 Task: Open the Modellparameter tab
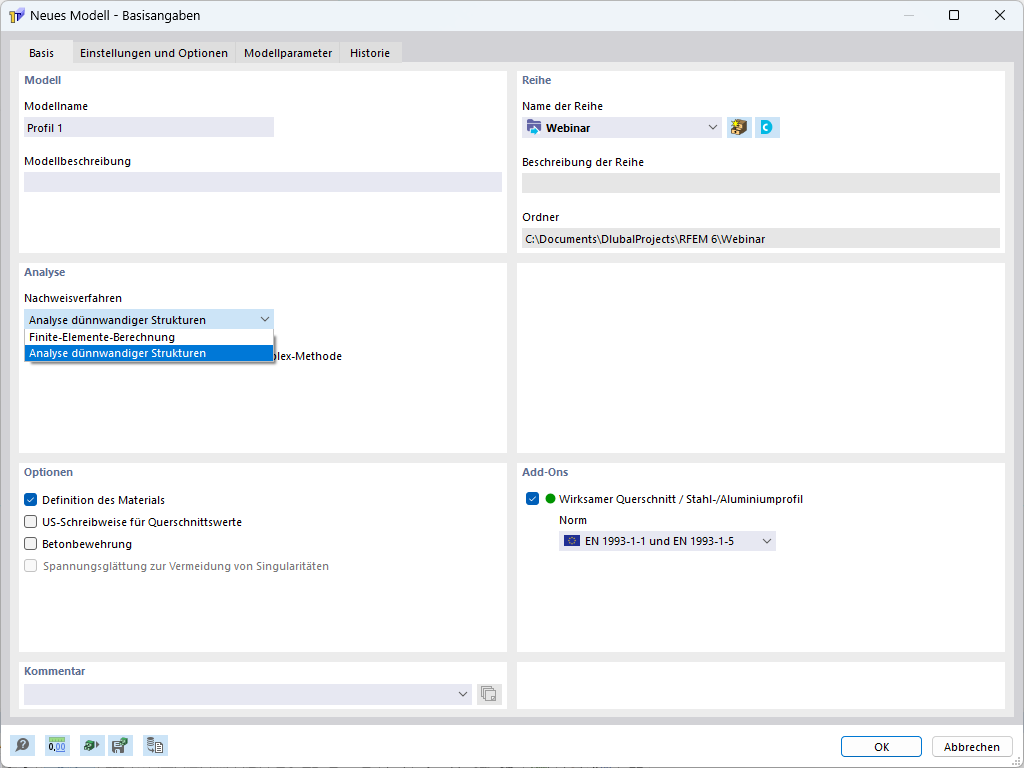coord(288,53)
